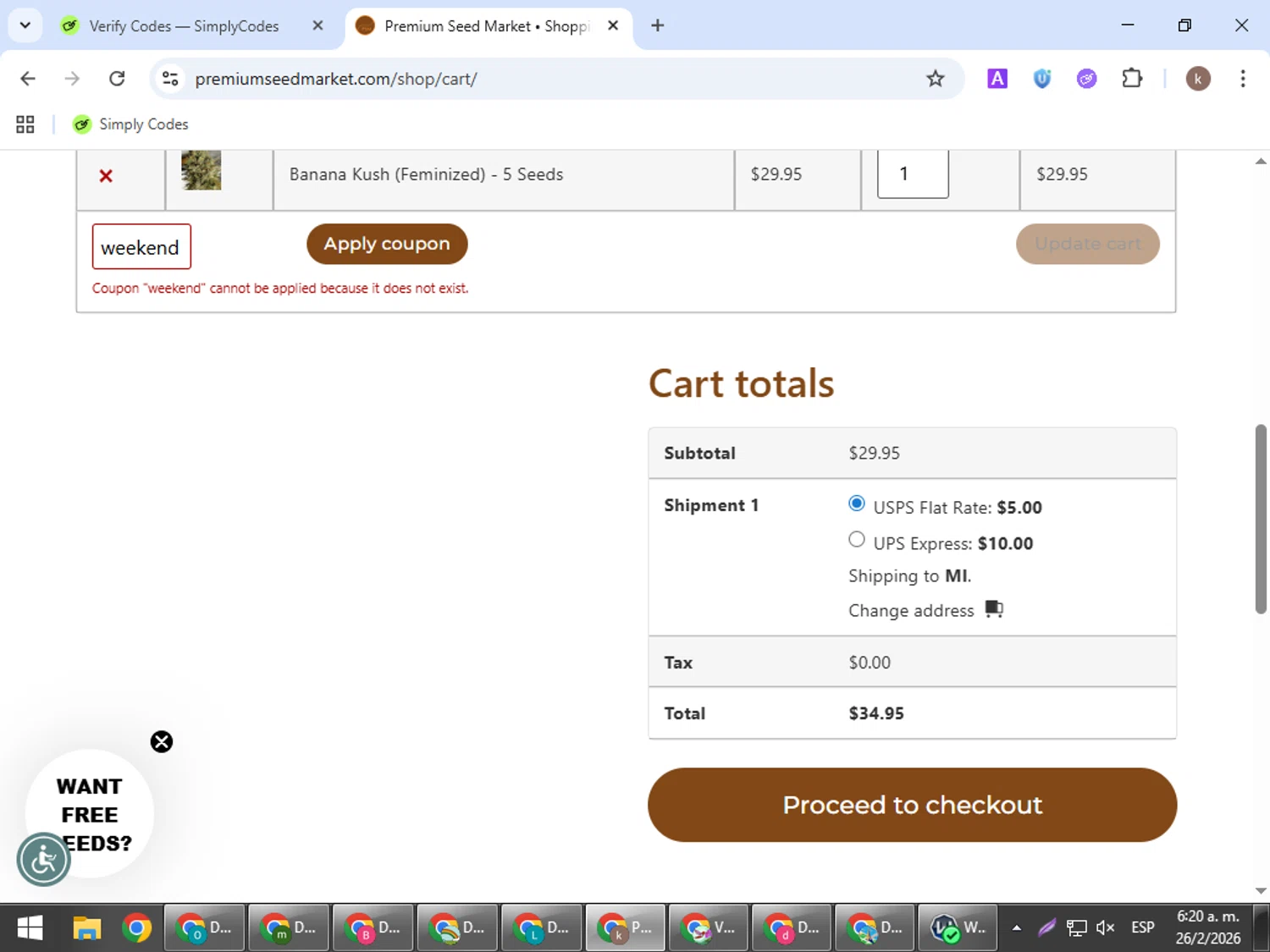Open a new browser tab
This screenshot has height=952, width=1270.
click(x=657, y=25)
